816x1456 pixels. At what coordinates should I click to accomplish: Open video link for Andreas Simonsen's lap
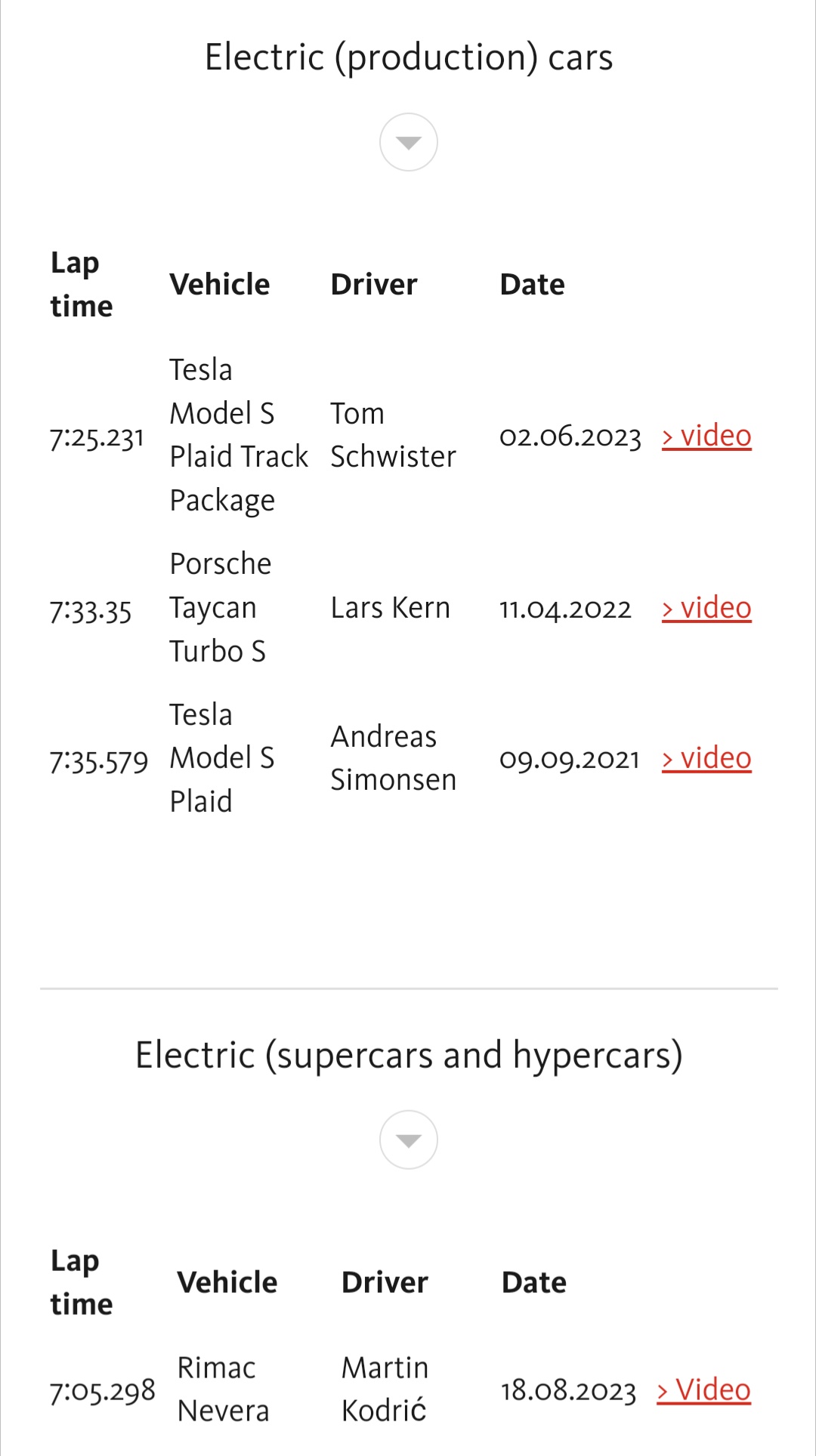click(706, 758)
